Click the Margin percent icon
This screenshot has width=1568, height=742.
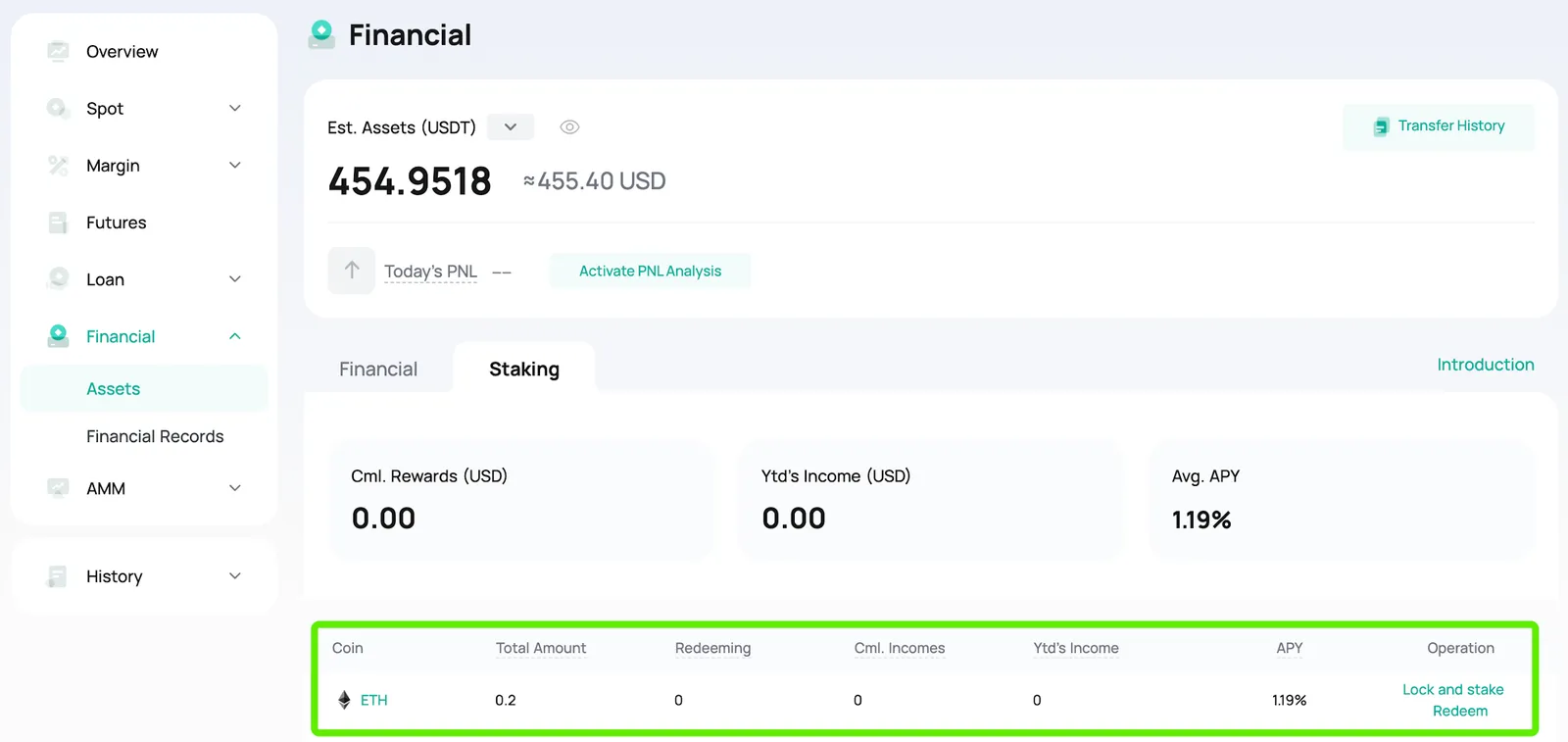(59, 166)
